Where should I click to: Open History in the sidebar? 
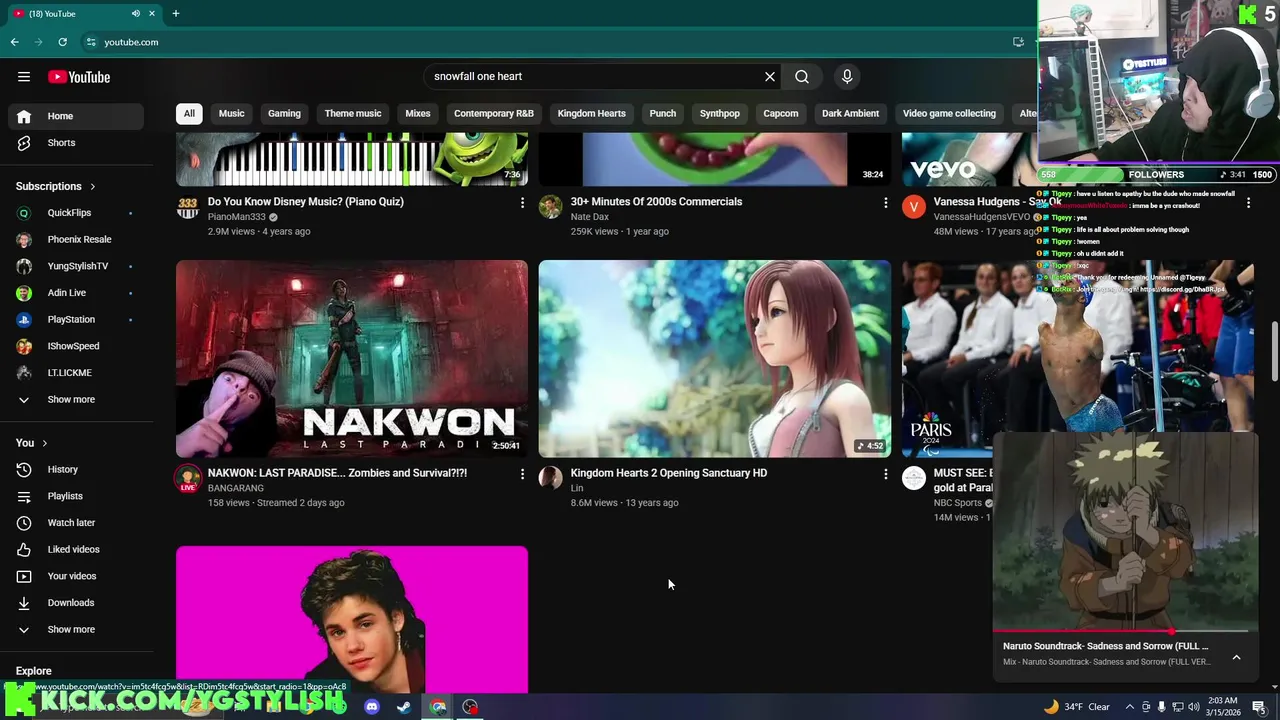76,470
